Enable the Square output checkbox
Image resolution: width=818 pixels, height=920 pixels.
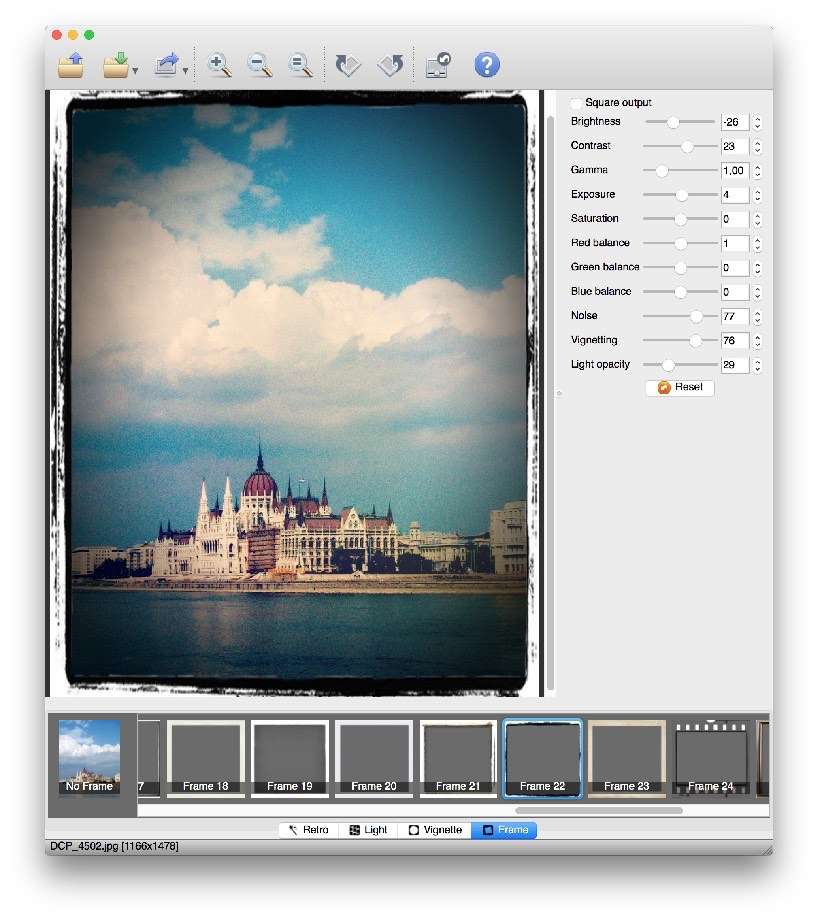[x=577, y=103]
